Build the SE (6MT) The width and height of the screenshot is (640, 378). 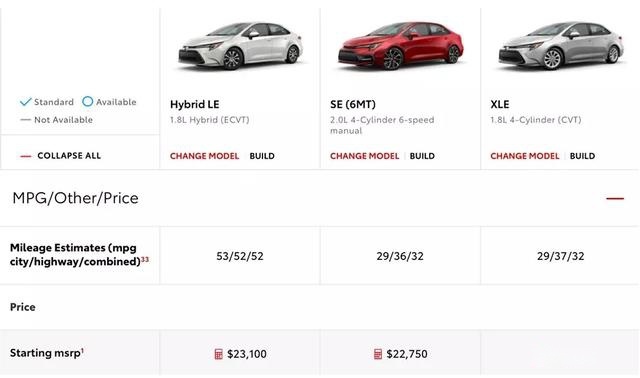tap(422, 156)
